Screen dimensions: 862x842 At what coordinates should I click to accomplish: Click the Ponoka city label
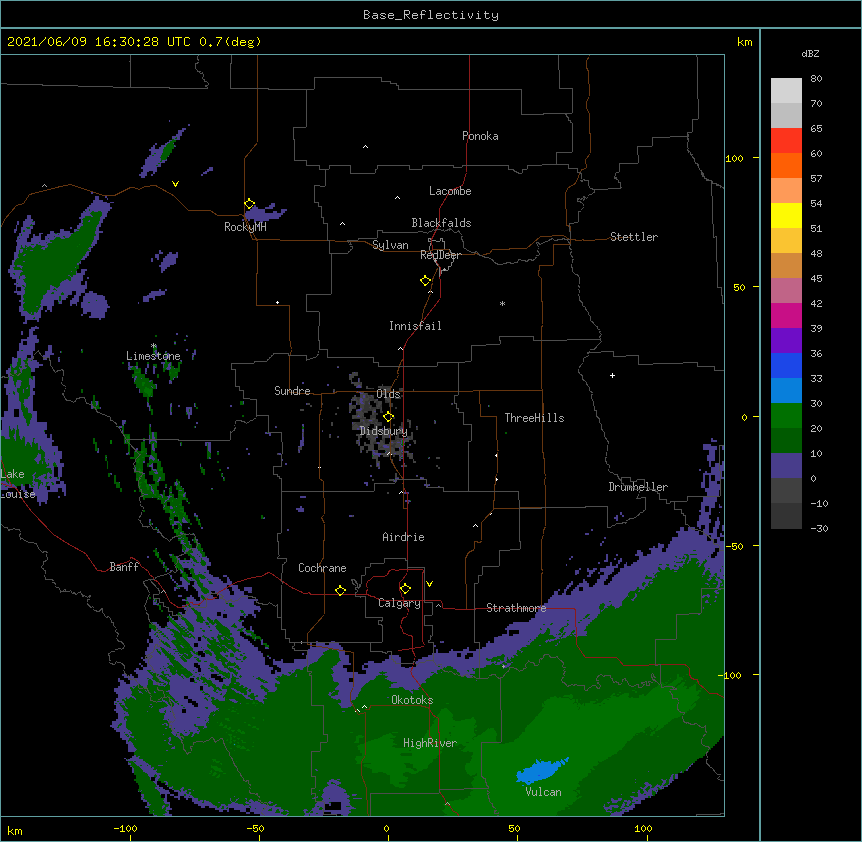point(480,136)
